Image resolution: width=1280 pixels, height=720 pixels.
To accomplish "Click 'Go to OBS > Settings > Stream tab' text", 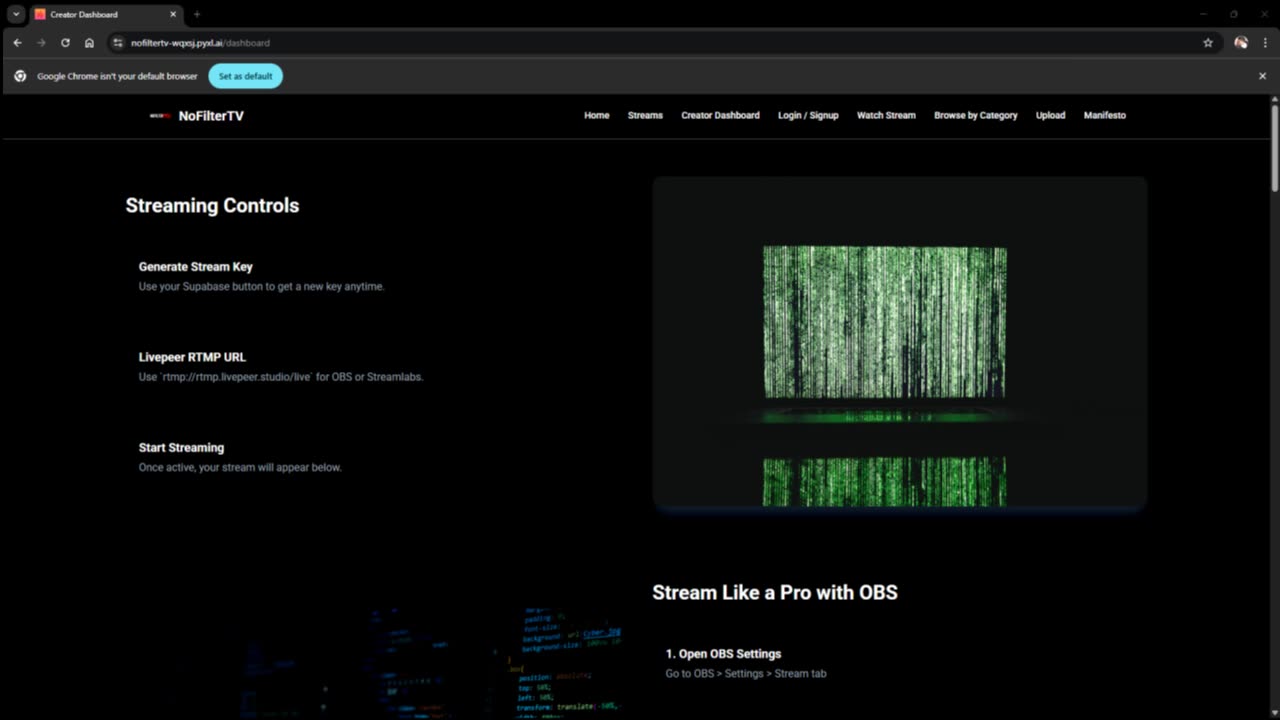I will (x=746, y=674).
